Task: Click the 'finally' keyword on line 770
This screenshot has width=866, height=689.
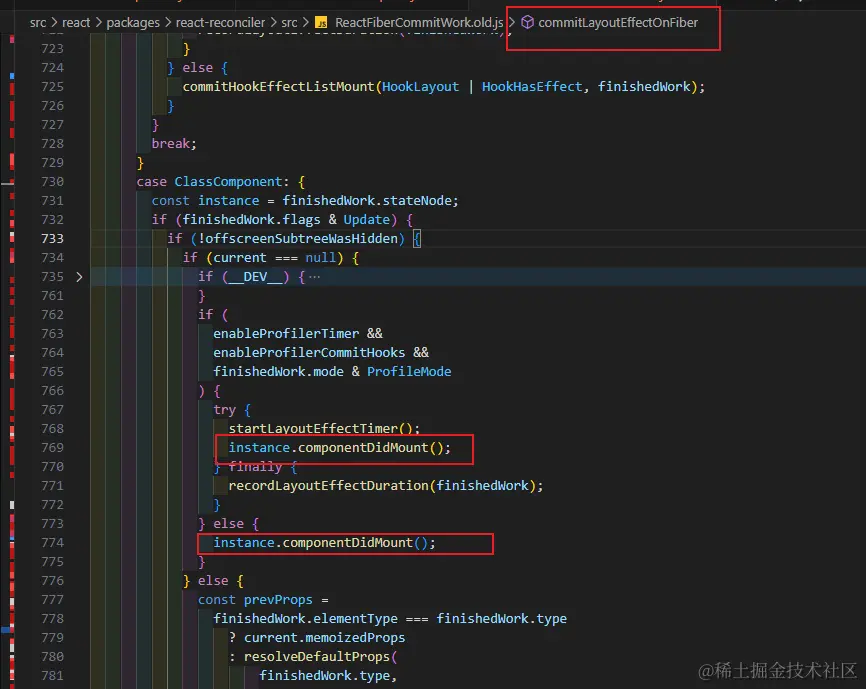Action: pyautogui.click(x=255, y=467)
